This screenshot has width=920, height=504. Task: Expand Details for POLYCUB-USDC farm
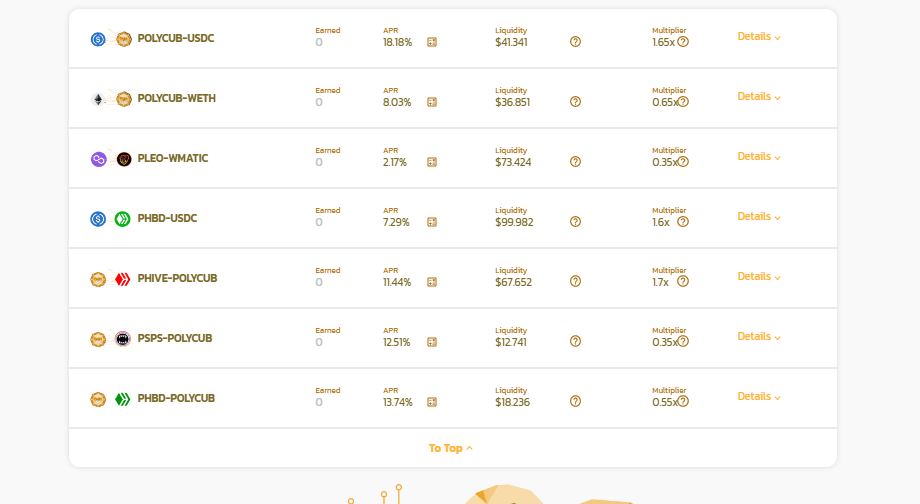[759, 36]
